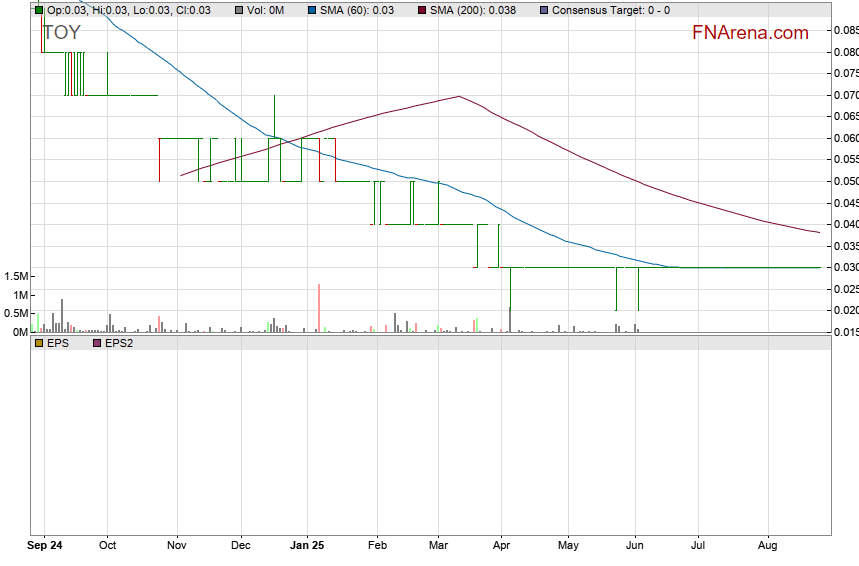Click the 0.050 price axis label
The image size is (859, 566).
click(844, 181)
